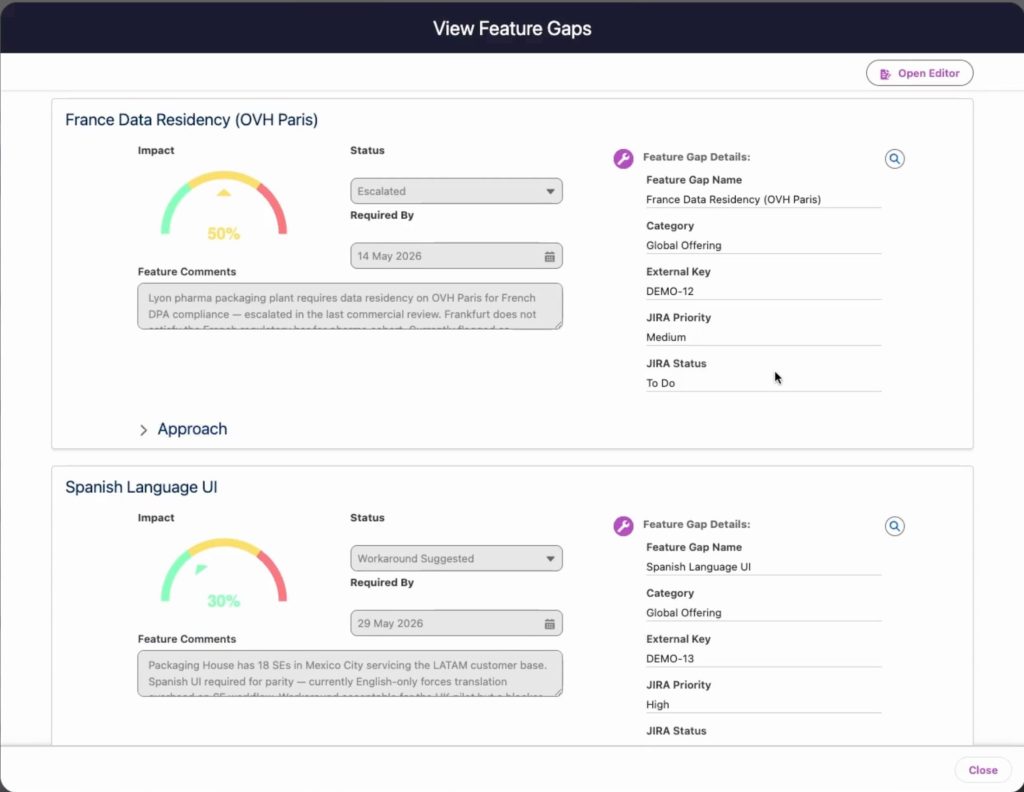Click the 30% impact gauge
The width and height of the screenshot is (1024, 792).
(x=223, y=573)
